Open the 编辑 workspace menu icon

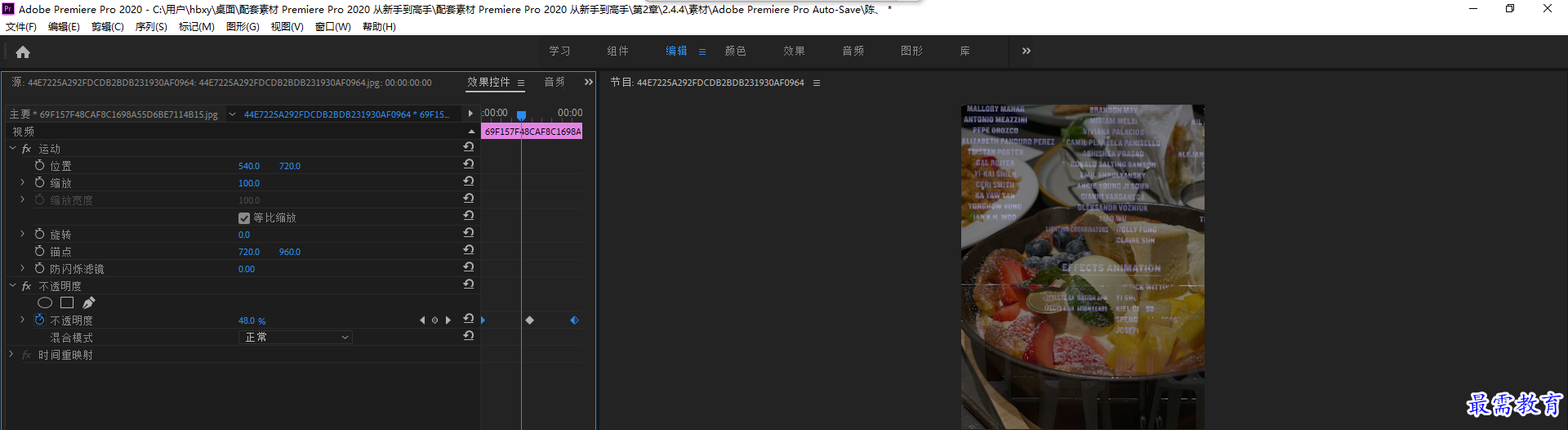tap(702, 52)
